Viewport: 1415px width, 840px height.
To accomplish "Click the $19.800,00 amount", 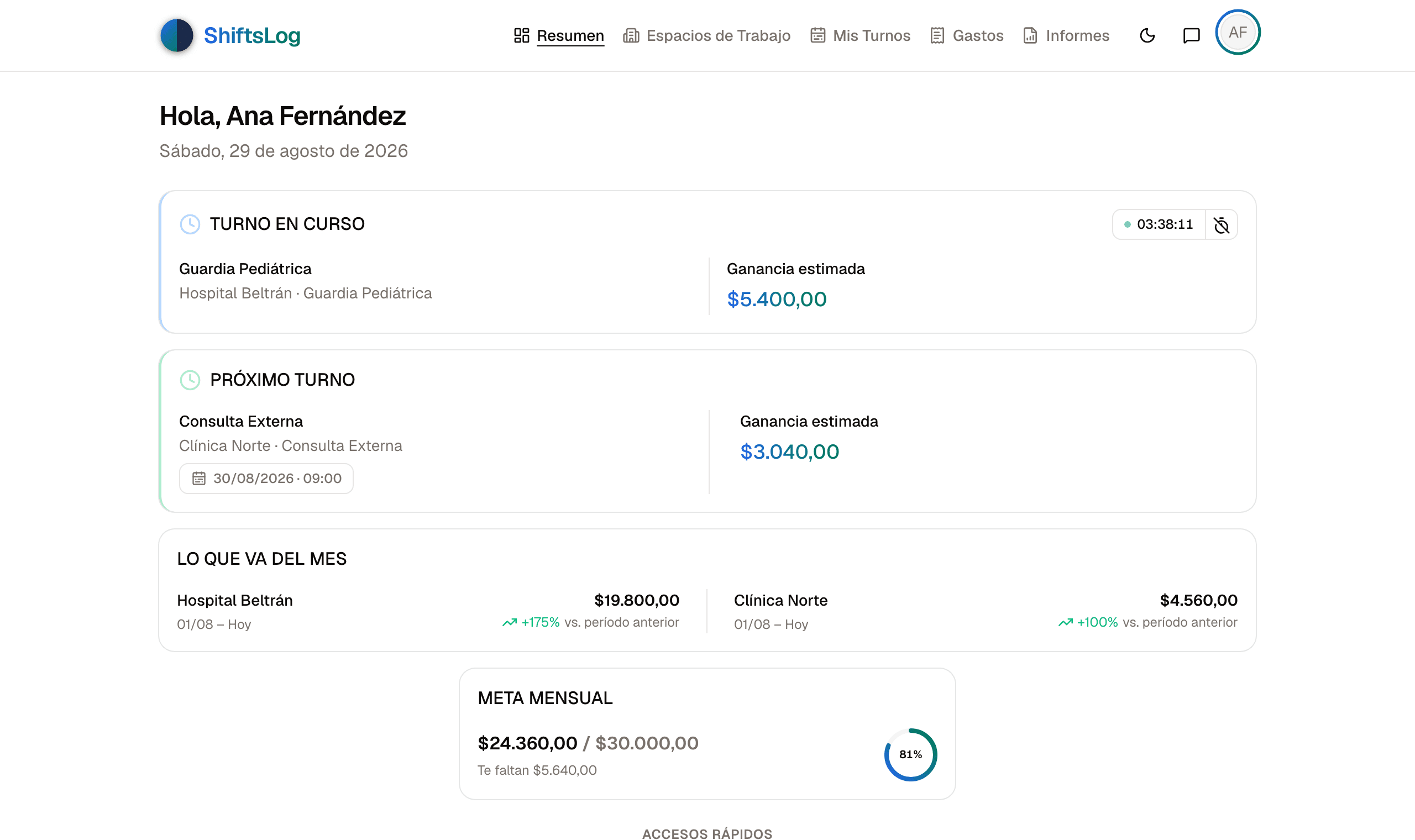I will (637, 600).
